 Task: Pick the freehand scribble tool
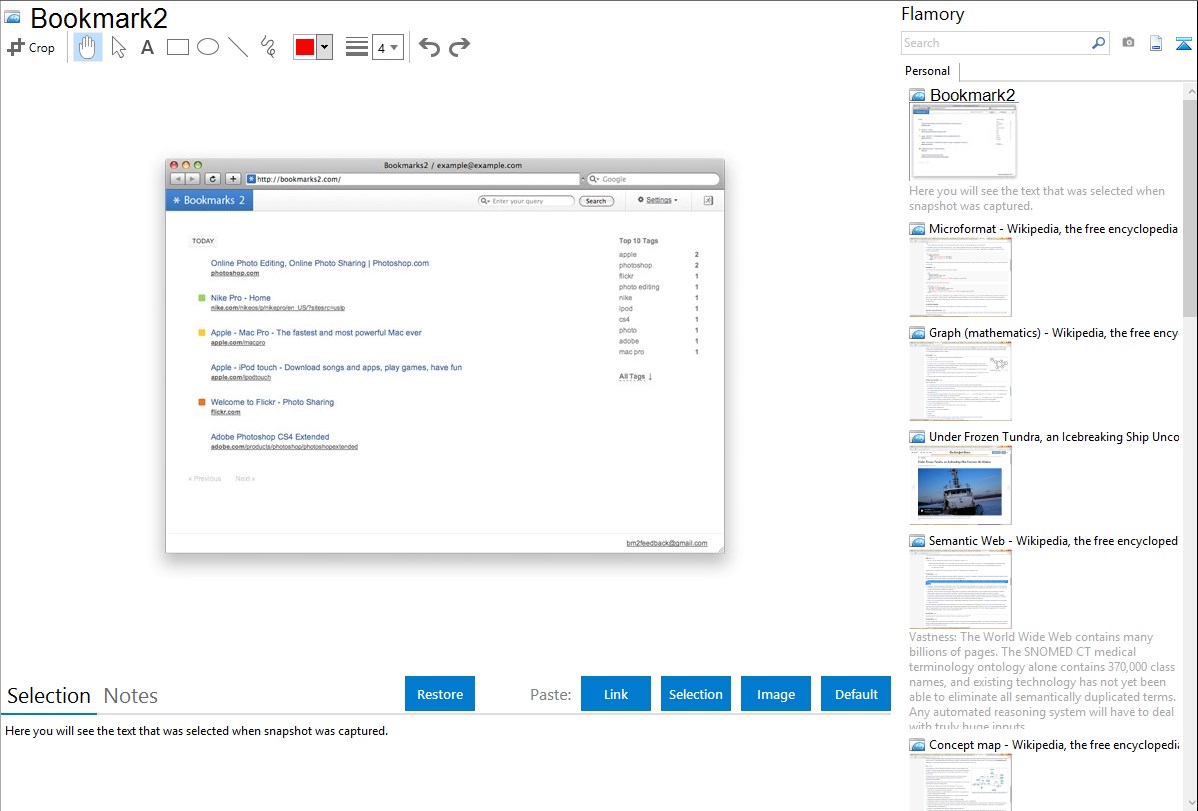pyautogui.click(x=268, y=47)
